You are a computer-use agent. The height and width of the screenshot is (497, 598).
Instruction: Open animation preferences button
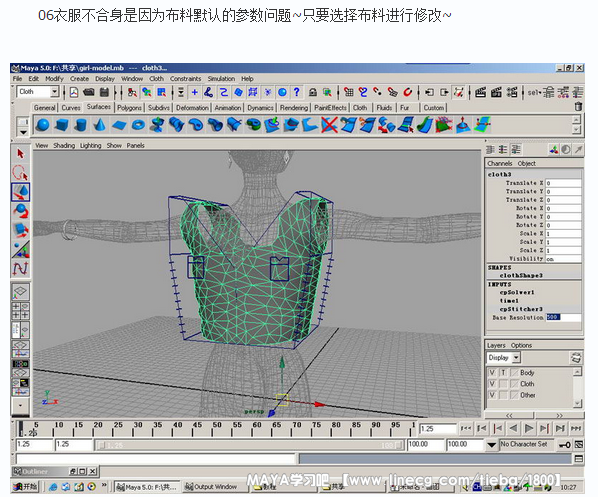[579, 444]
